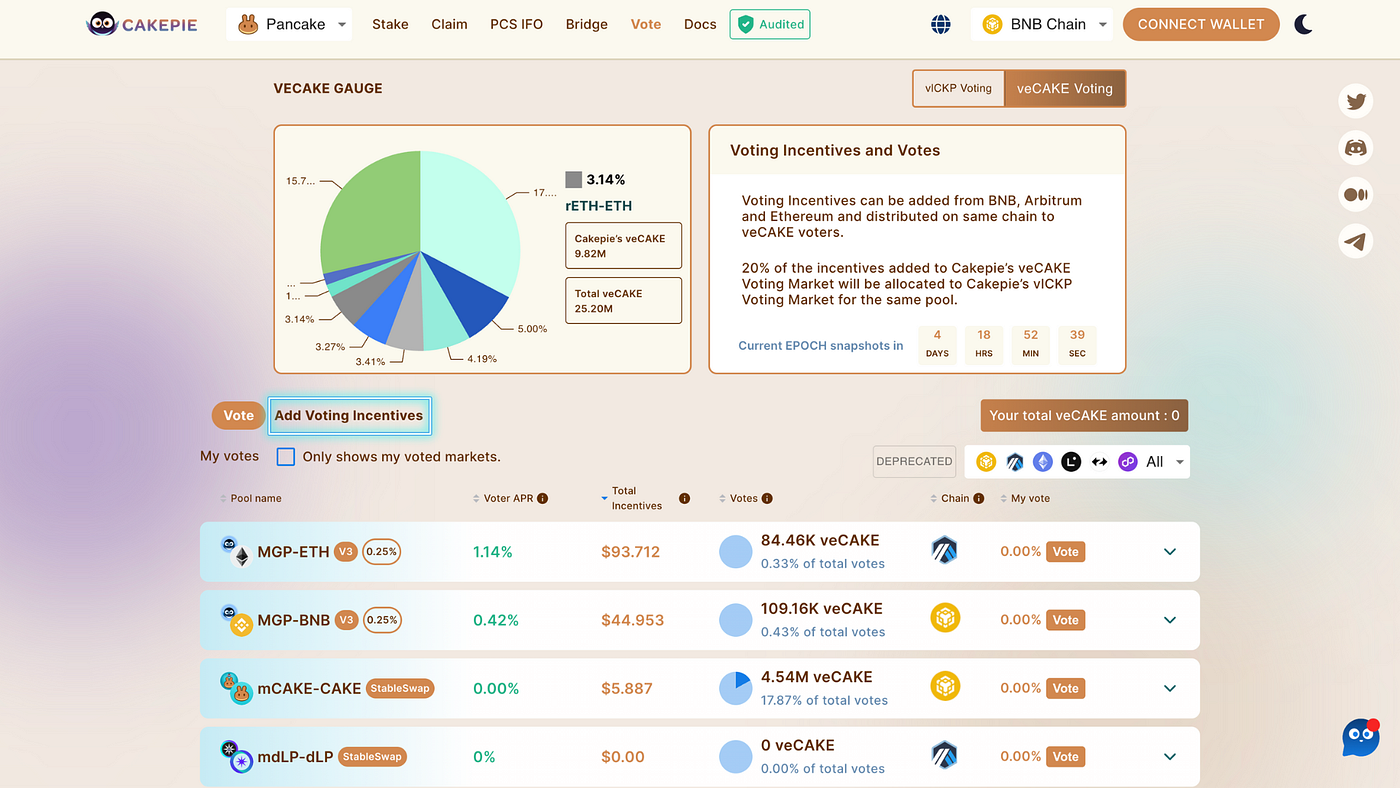
Task: Click the globe language icon
Action: [x=941, y=25]
